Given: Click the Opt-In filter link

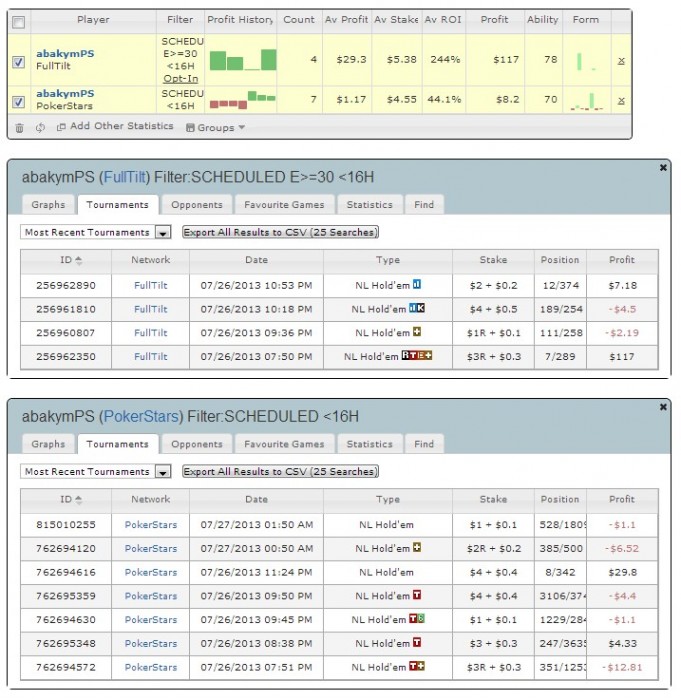Looking at the screenshot, I should click(x=181, y=79).
